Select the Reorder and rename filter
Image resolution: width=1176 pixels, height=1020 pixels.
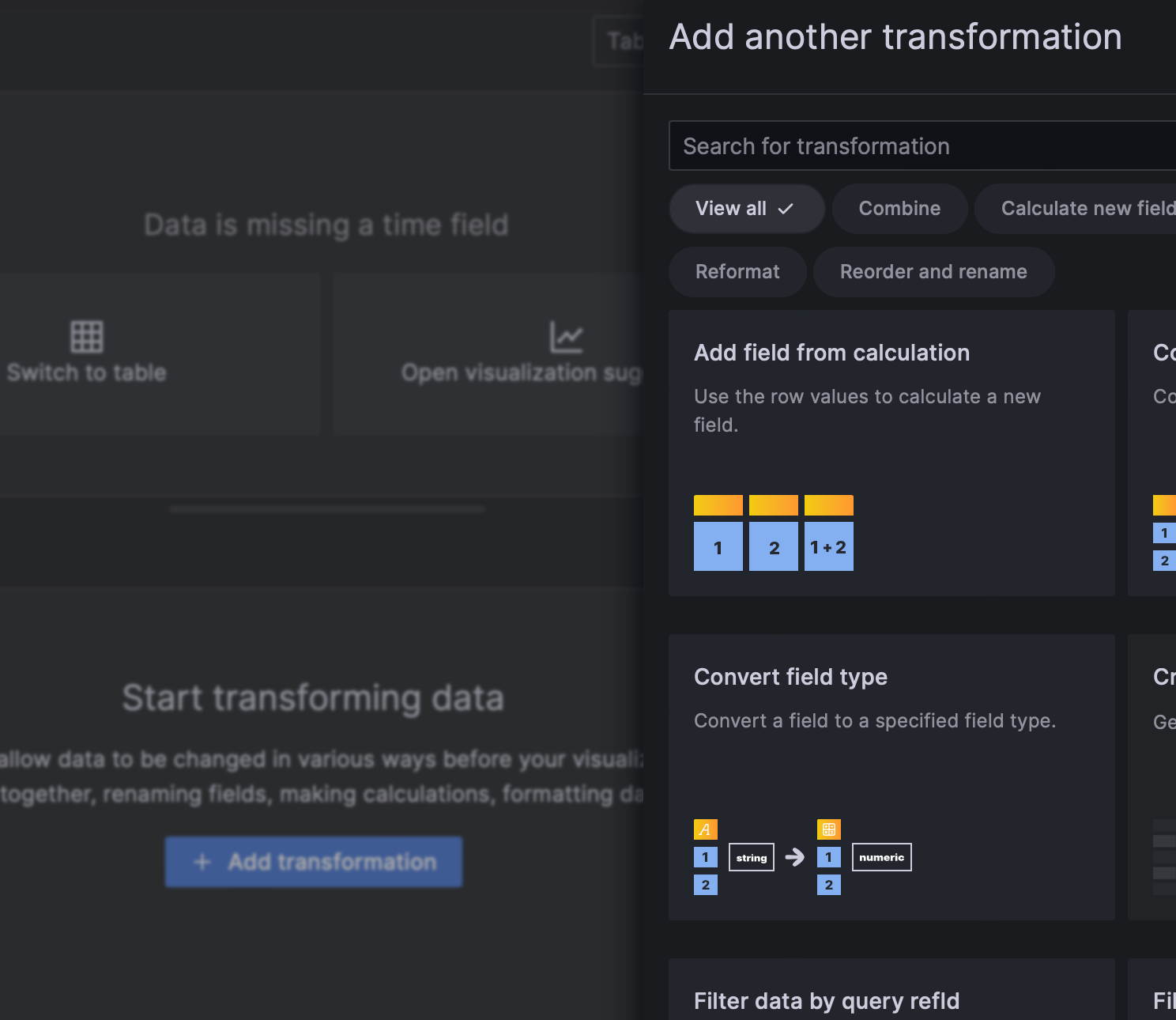(x=933, y=272)
